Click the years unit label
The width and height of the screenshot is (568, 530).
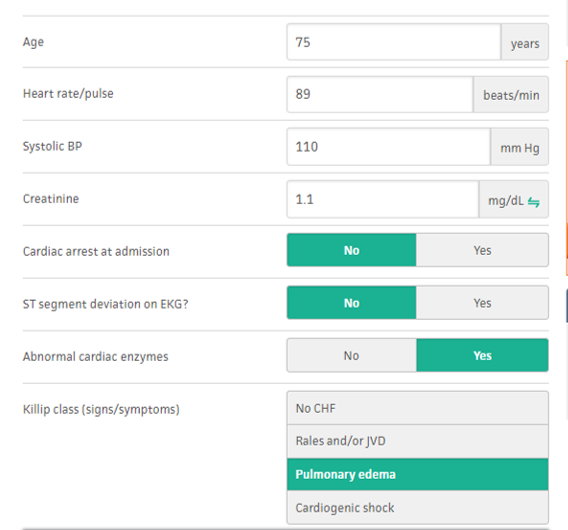tap(525, 42)
